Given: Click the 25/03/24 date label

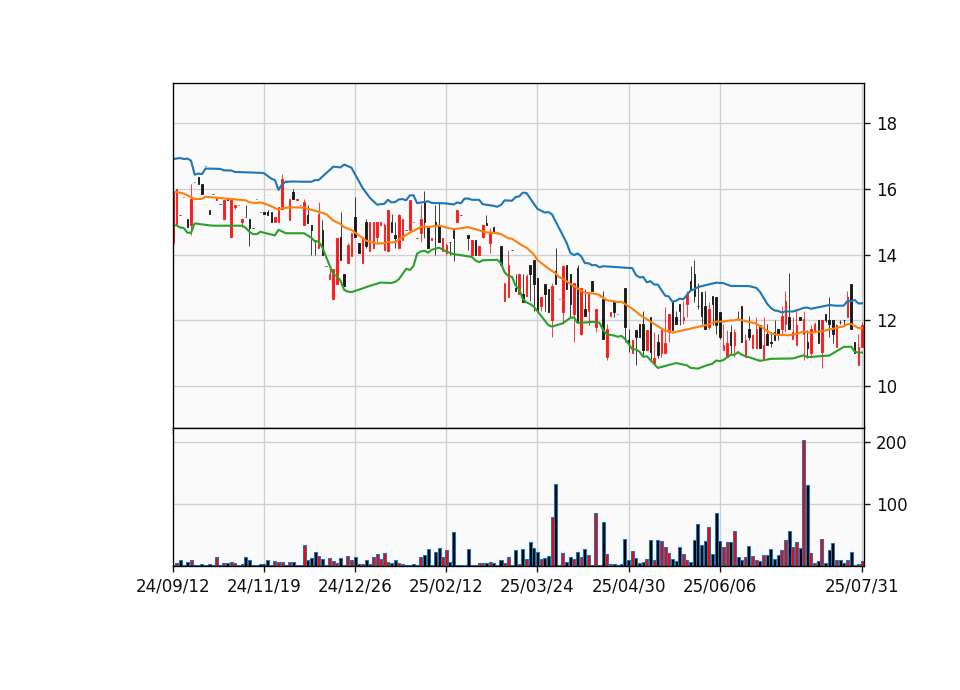Looking at the screenshot, I should (537, 586).
